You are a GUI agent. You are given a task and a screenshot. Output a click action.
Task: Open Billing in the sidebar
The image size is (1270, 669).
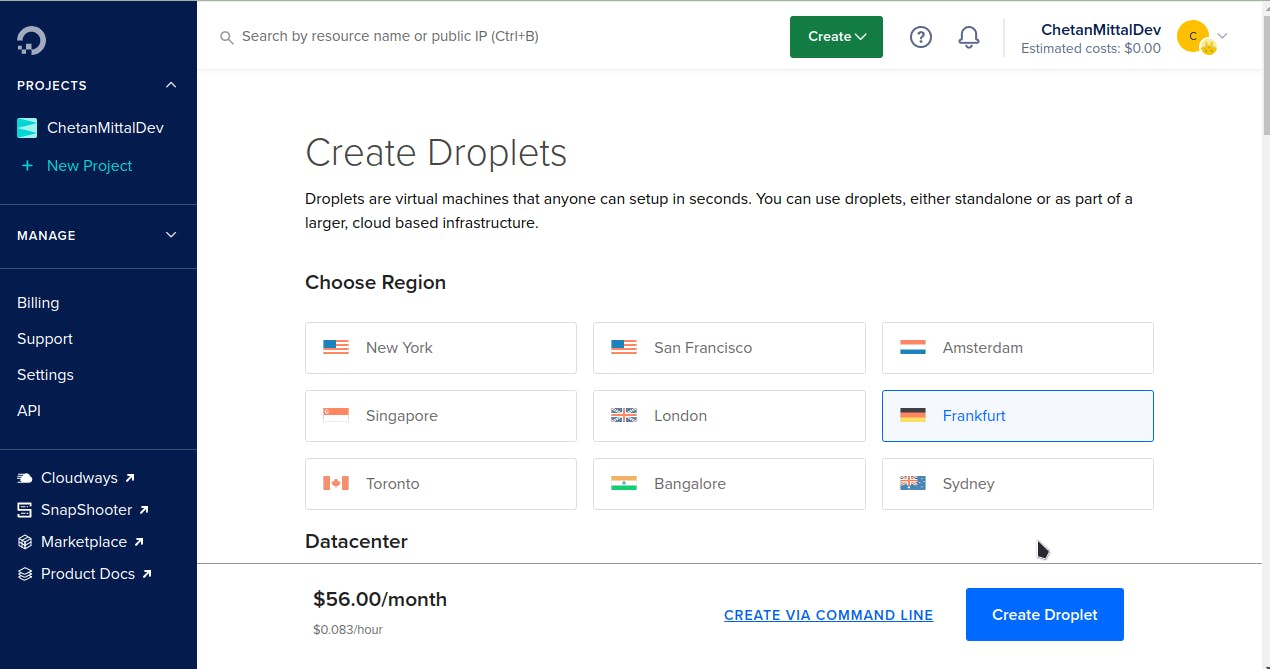(x=38, y=303)
